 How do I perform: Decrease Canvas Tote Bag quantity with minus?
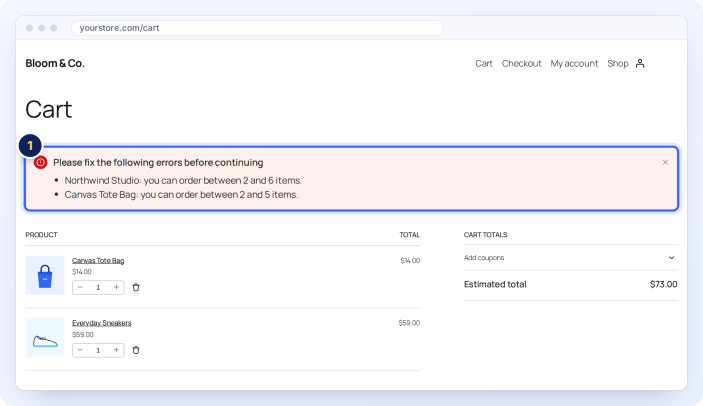[x=80, y=287]
